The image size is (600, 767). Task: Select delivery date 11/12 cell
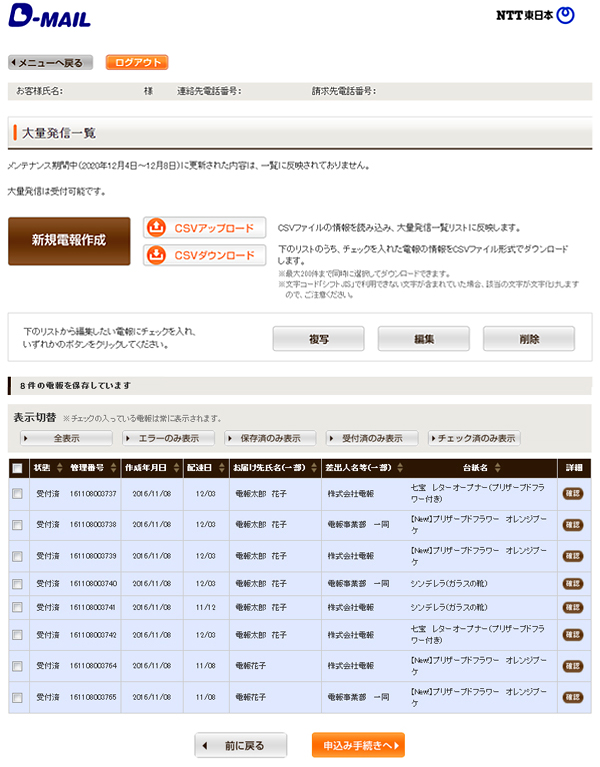[205, 608]
